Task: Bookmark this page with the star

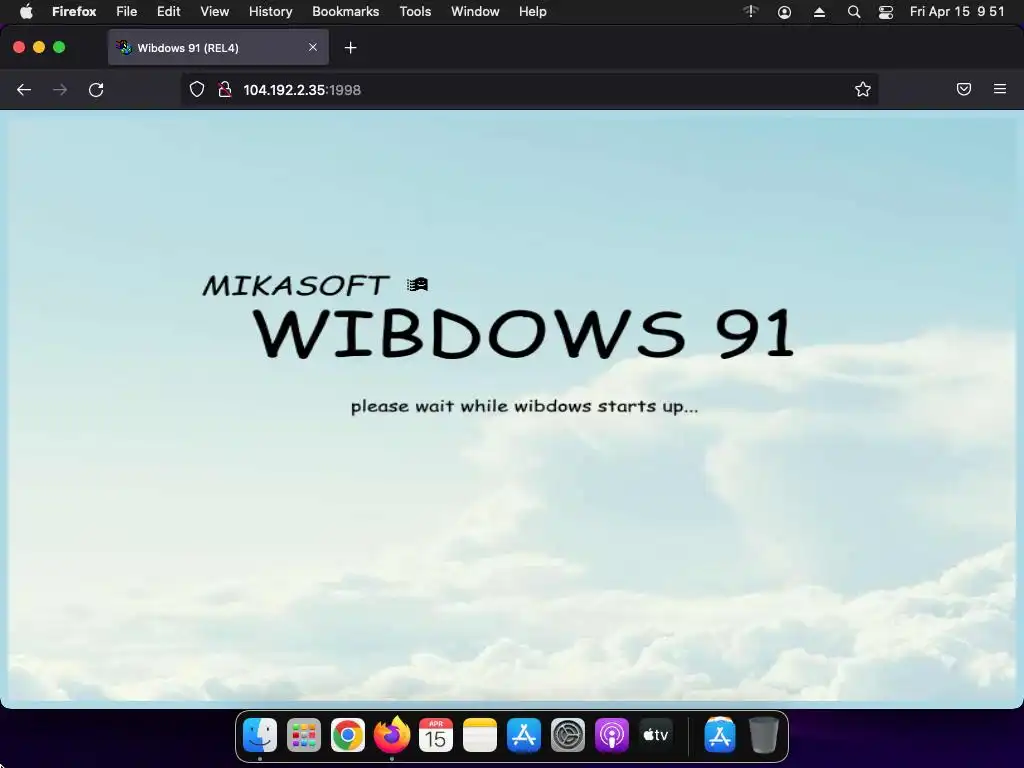Action: point(863,89)
